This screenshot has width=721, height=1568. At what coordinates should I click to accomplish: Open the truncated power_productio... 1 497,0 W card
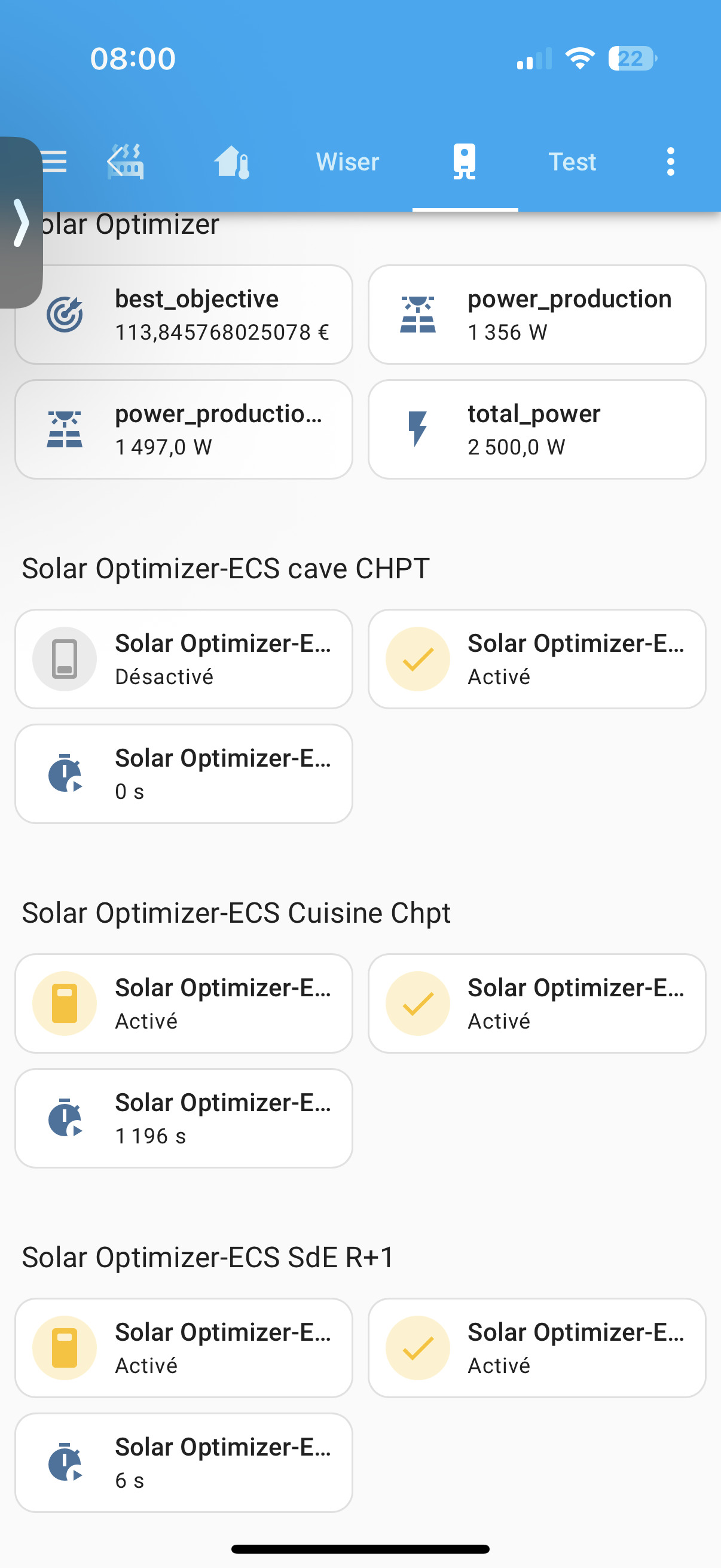click(x=184, y=430)
